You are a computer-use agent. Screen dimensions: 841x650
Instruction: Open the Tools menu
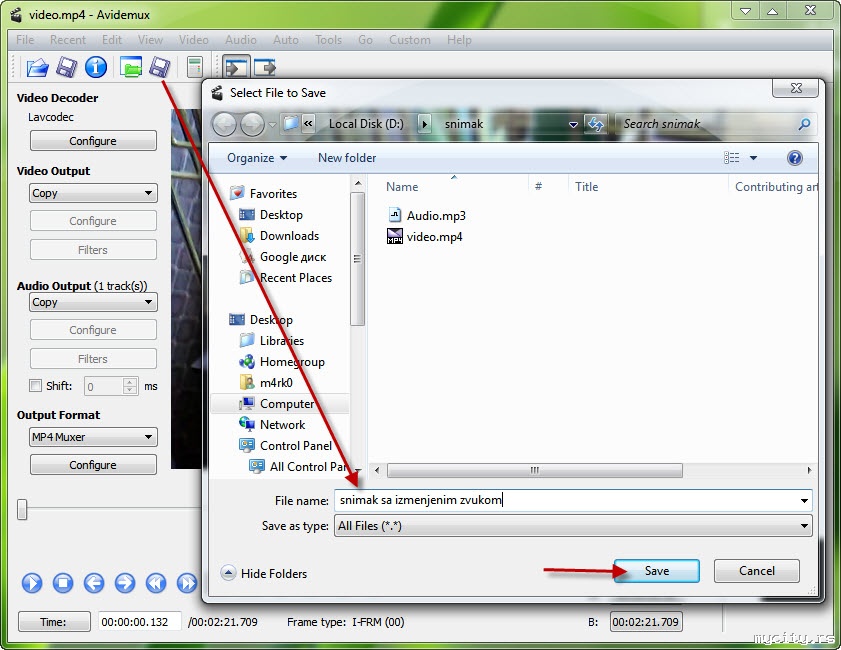pyautogui.click(x=328, y=40)
